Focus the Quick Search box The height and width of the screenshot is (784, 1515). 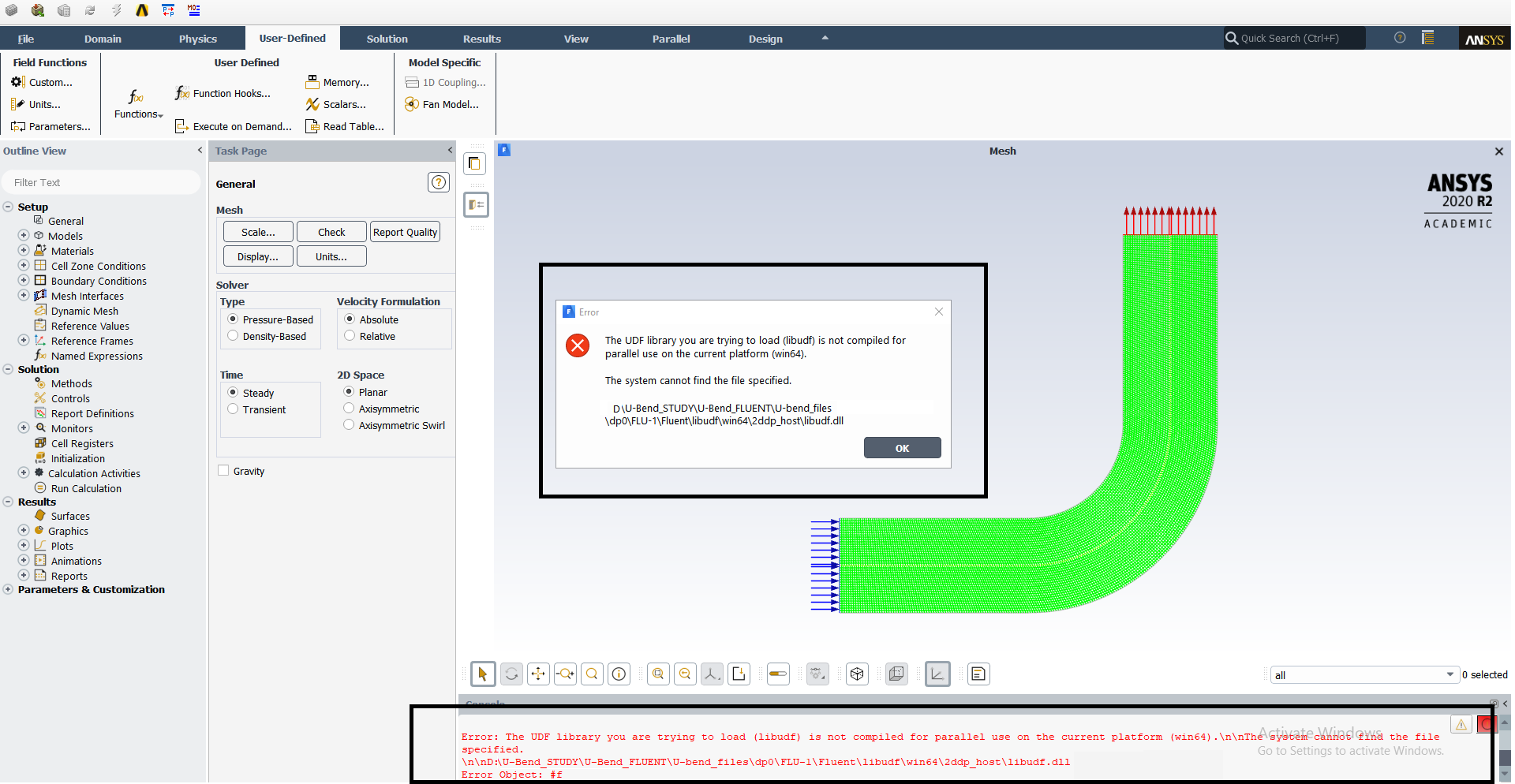coord(1294,38)
